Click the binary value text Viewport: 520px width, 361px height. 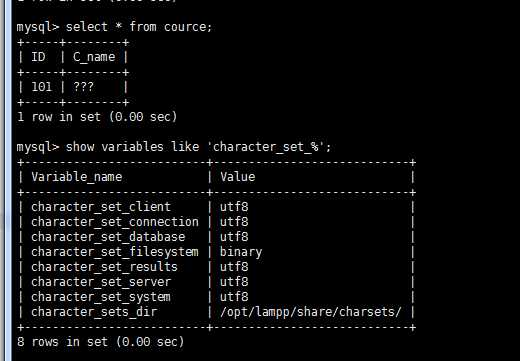(241, 252)
